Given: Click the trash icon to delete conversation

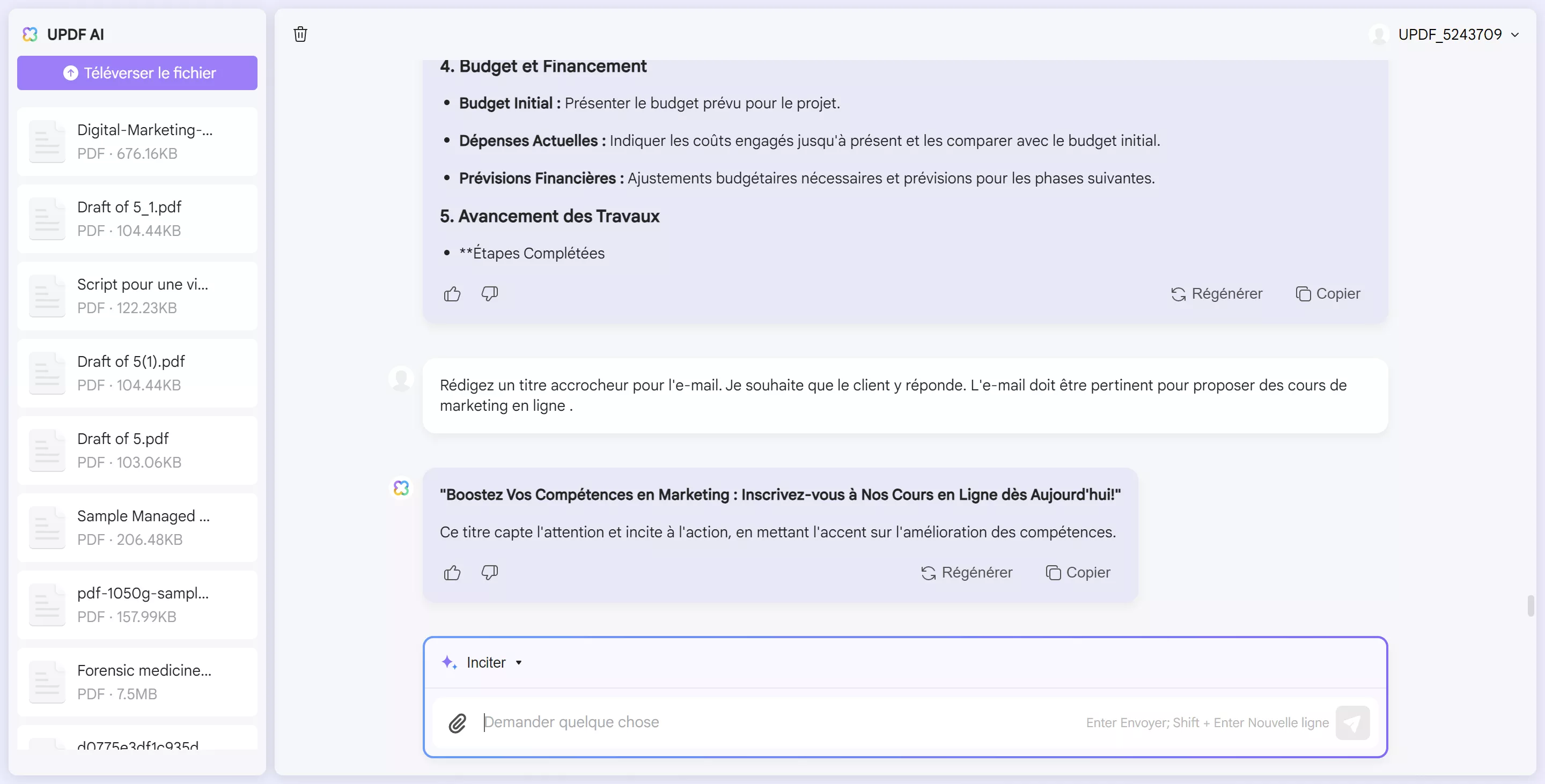Looking at the screenshot, I should pos(300,34).
